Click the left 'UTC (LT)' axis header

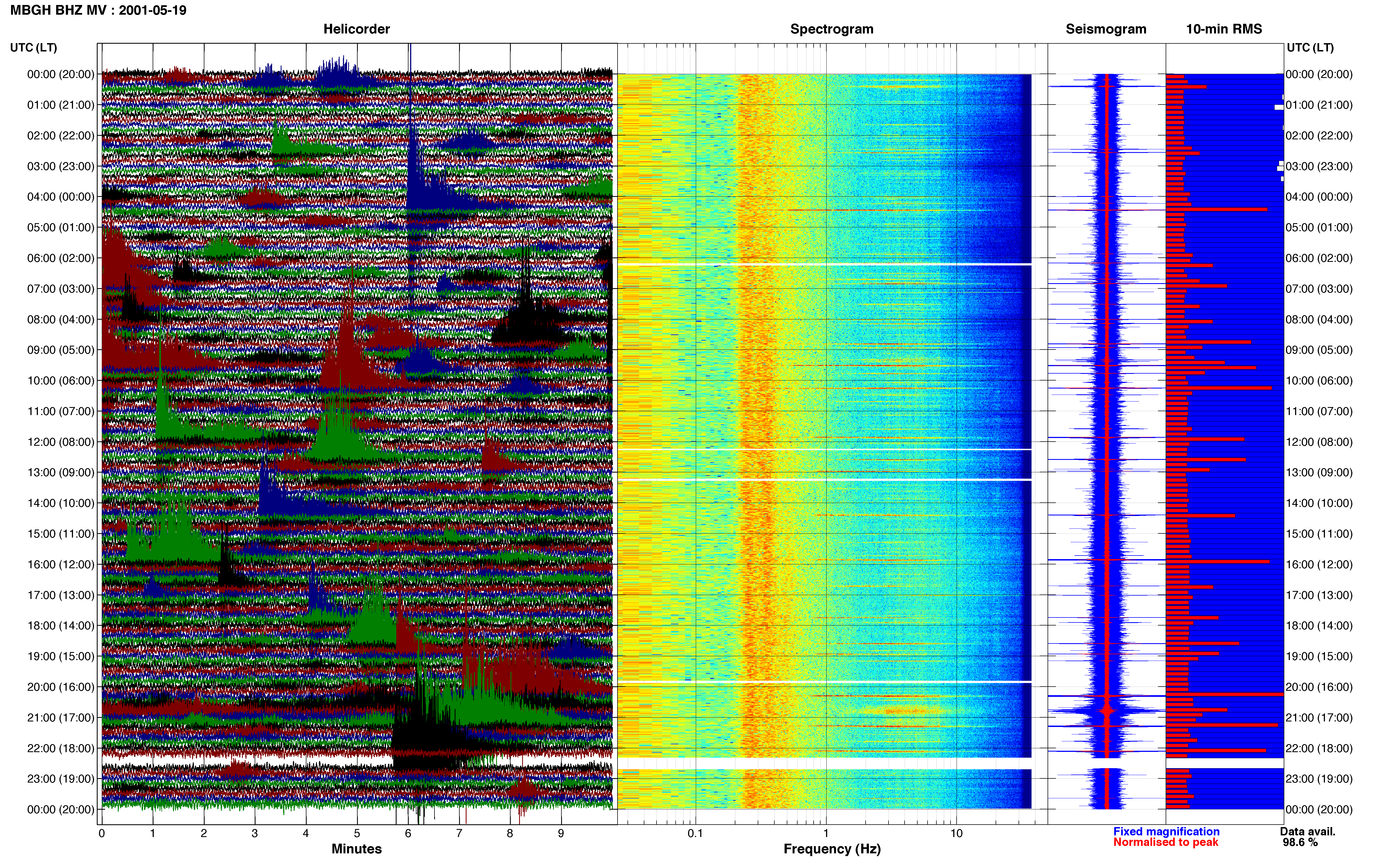[34, 48]
